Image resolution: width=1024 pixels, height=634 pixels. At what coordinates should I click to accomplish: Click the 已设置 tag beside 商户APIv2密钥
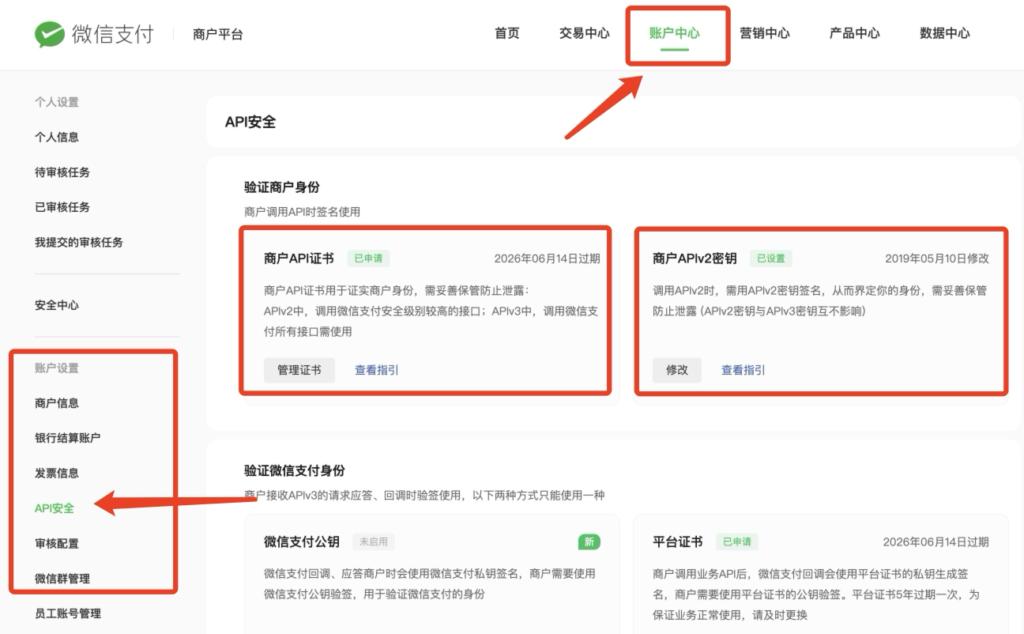771,259
